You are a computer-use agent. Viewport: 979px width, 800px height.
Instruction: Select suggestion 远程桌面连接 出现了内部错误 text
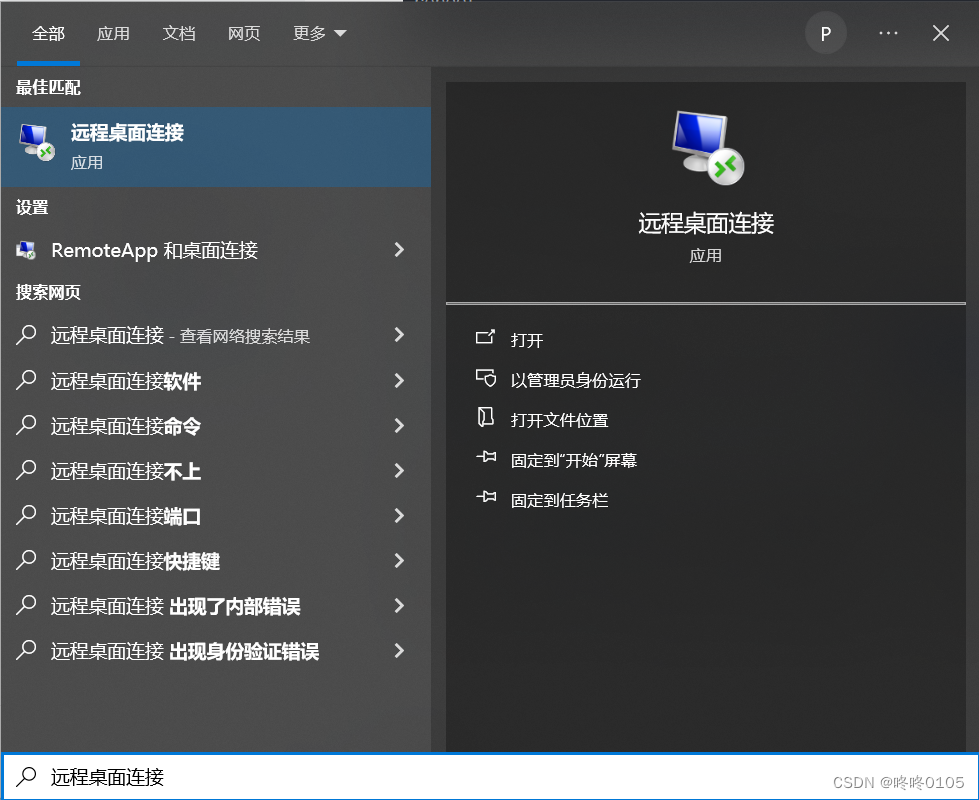[x=175, y=606]
